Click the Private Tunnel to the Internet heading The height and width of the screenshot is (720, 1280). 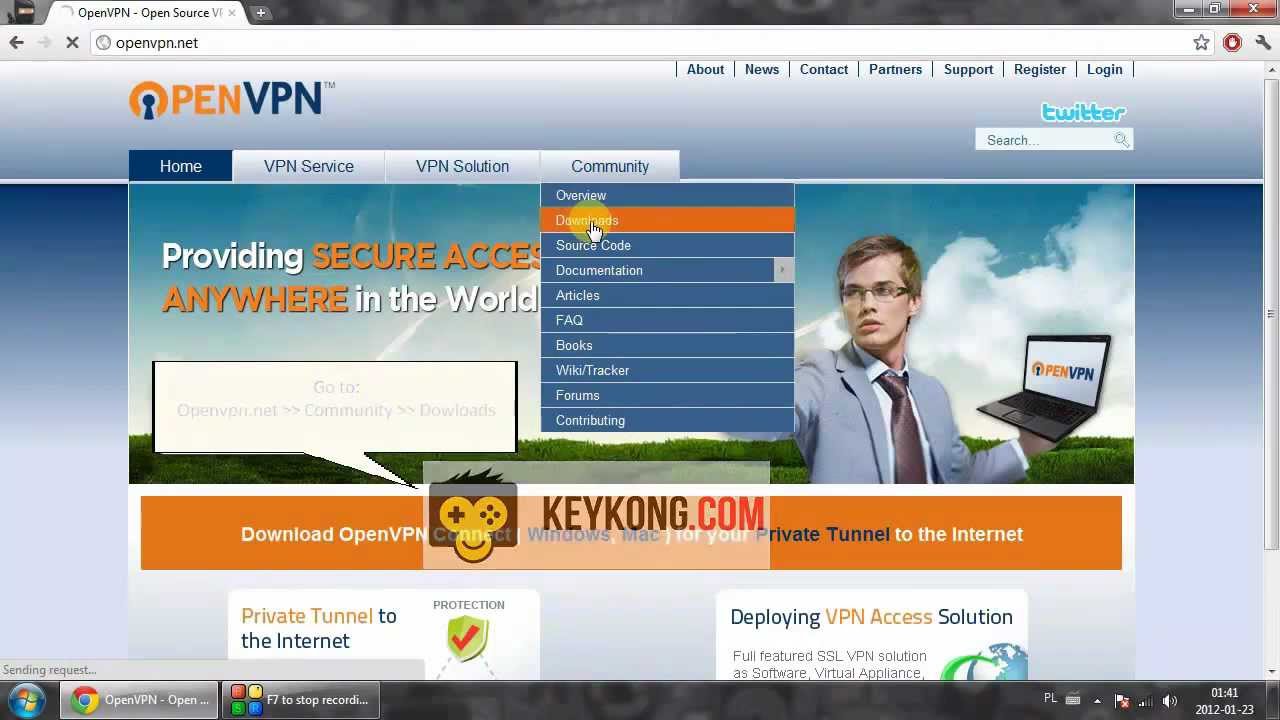tap(319, 628)
